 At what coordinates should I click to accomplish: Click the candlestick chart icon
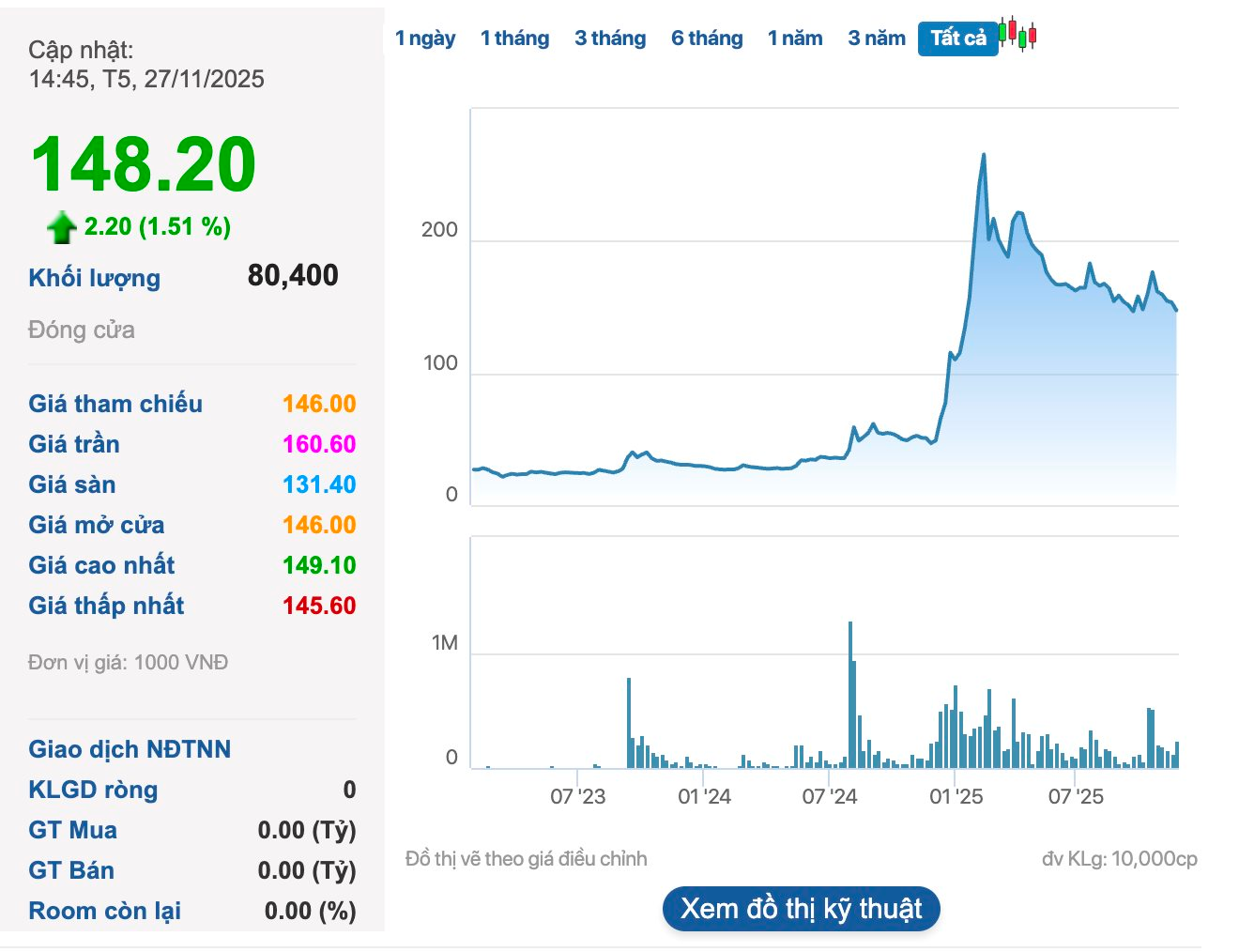[x=1017, y=35]
